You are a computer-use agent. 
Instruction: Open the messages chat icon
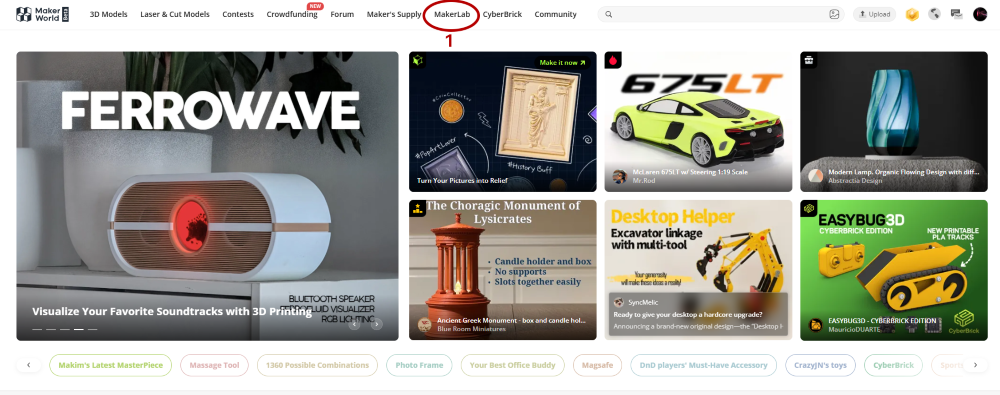956,14
